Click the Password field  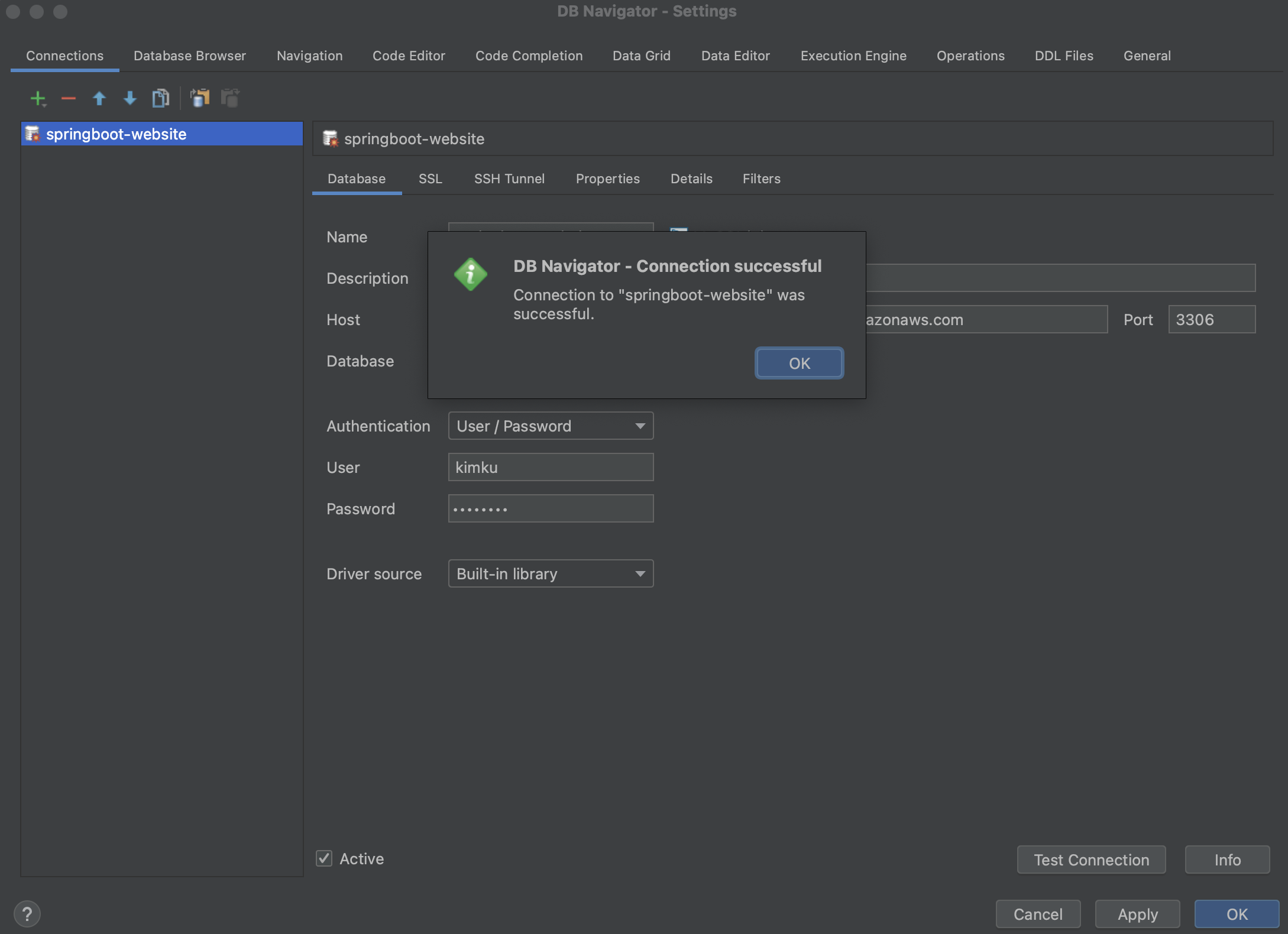(x=551, y=508)
